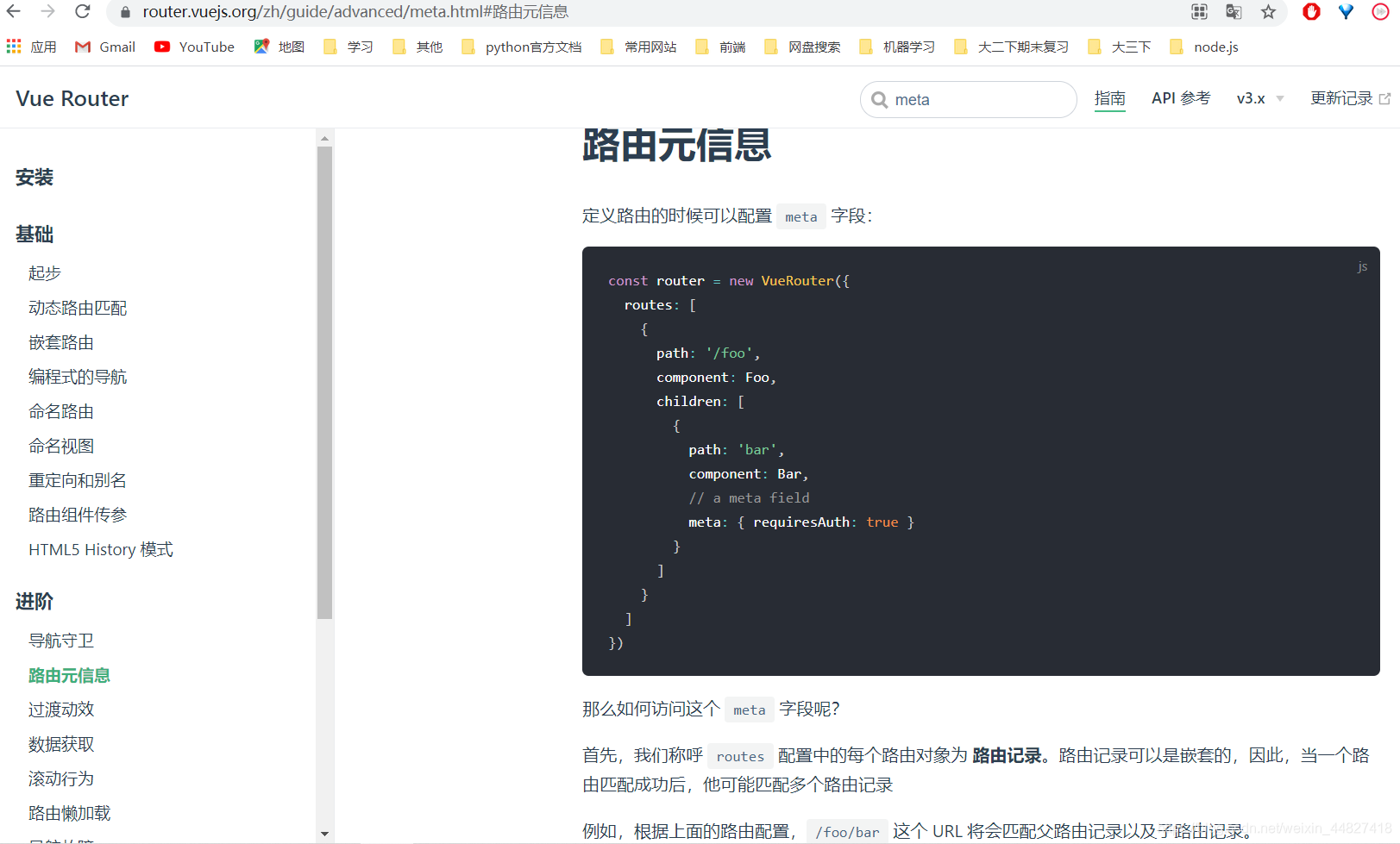Open the AdBlock stop-hand extension icon
The image size is (1400, 844).
click(x=1310, y=12)
